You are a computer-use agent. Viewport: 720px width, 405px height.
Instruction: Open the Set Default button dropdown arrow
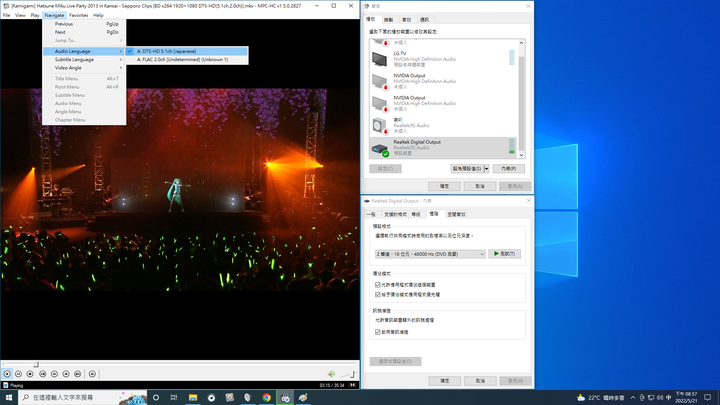click(x=487, y=169)
